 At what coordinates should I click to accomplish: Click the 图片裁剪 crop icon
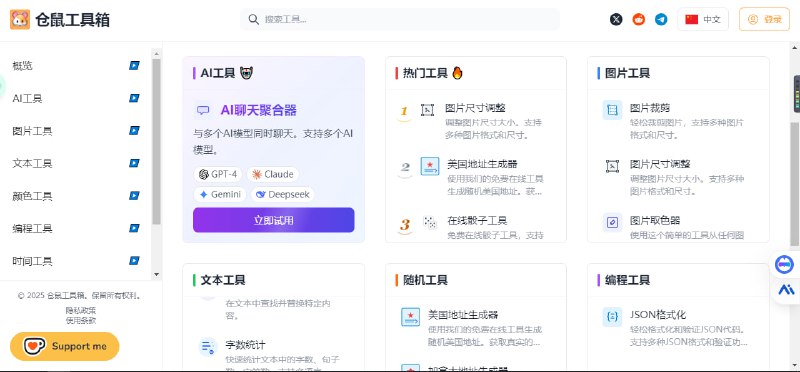tap(612, 110)
